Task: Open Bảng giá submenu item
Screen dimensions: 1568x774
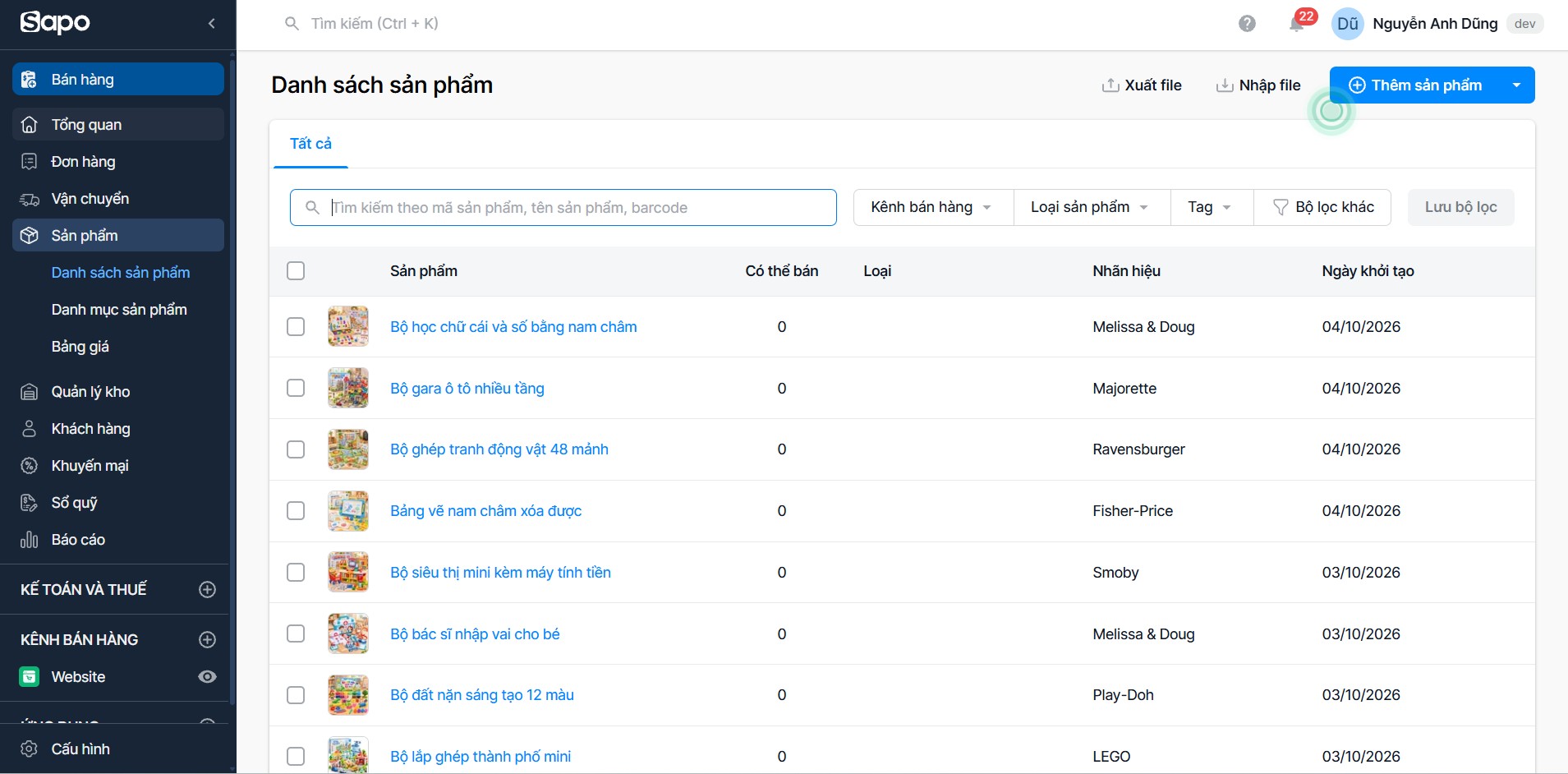Action: (80, 347)
